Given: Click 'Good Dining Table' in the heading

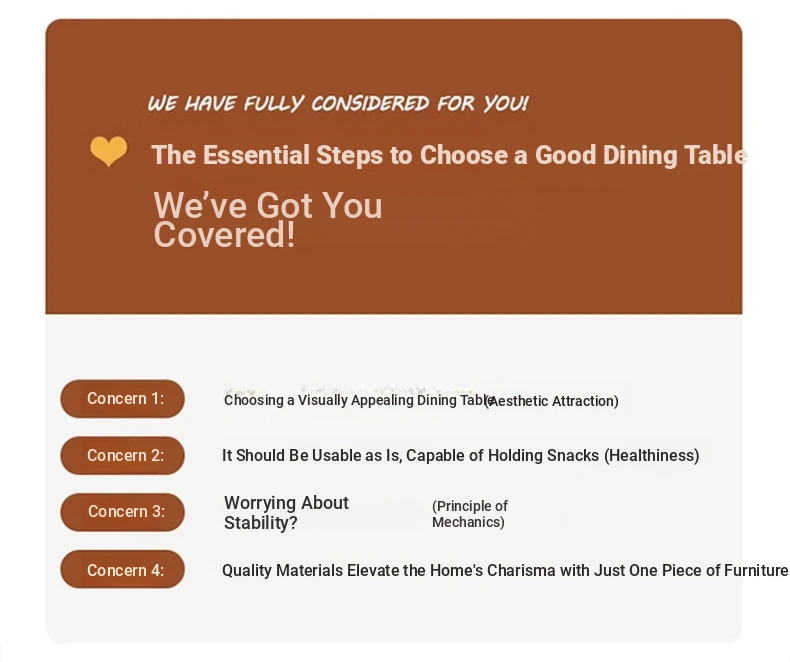Looking at the screenshot, I should tap(641, 155).
